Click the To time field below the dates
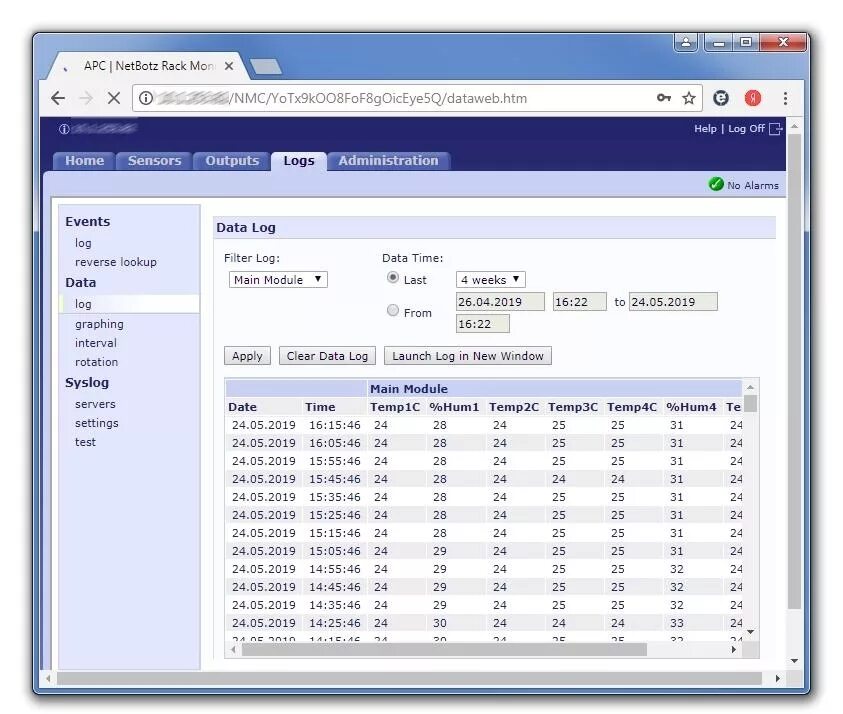The image size is (843, 714). 482,324
